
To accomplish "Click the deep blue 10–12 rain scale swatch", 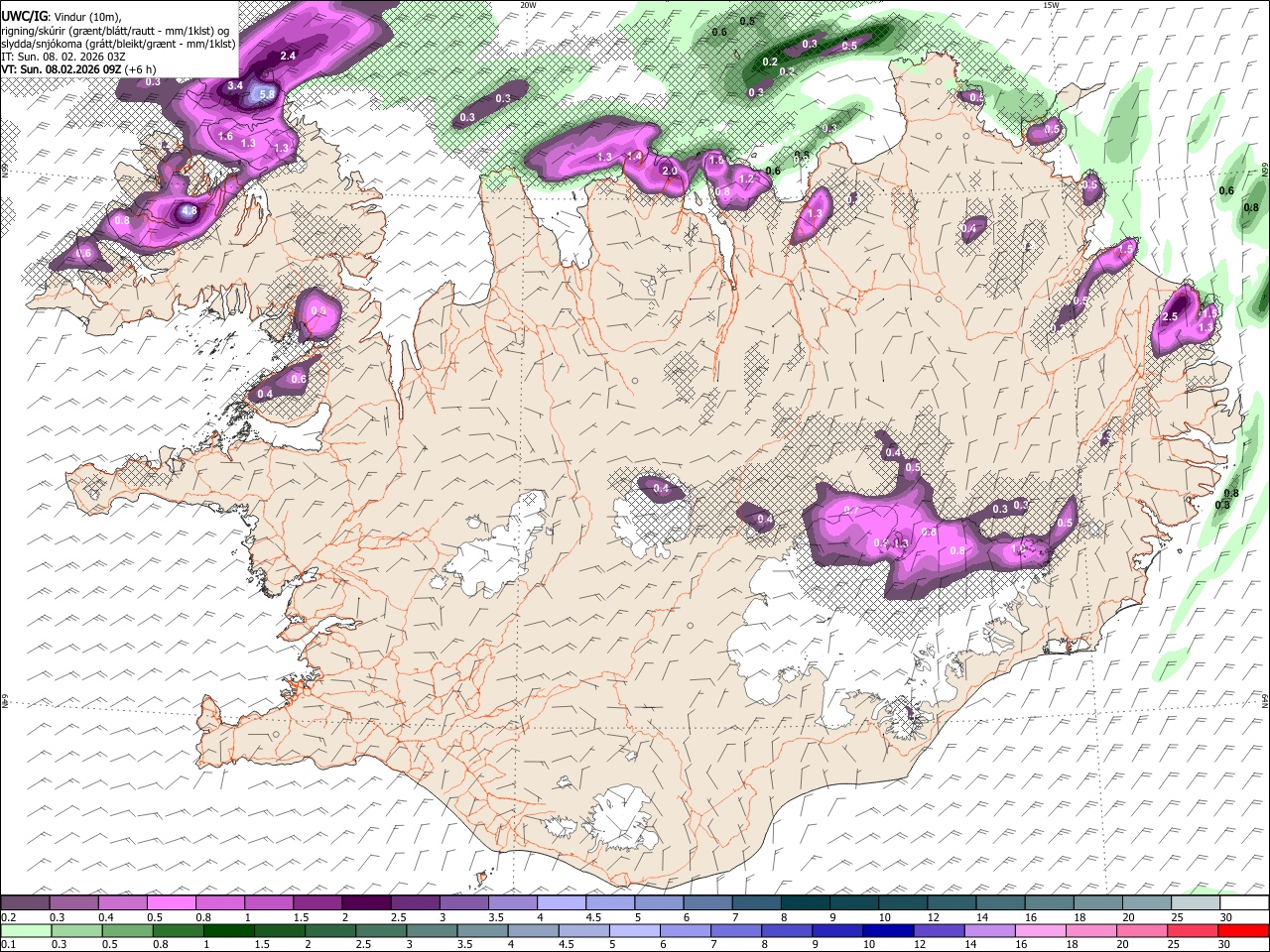I will point(886,930).
